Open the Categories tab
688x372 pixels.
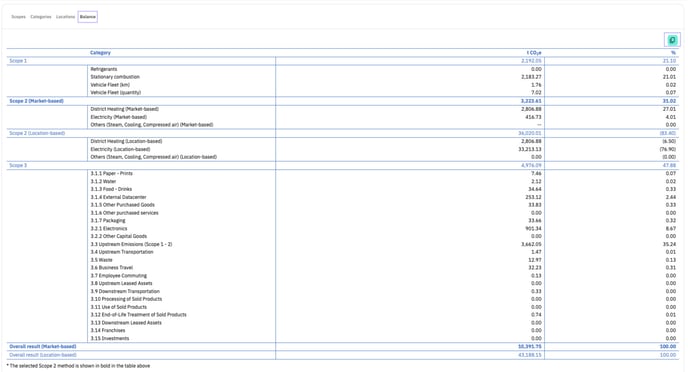[x=41, y=17]
